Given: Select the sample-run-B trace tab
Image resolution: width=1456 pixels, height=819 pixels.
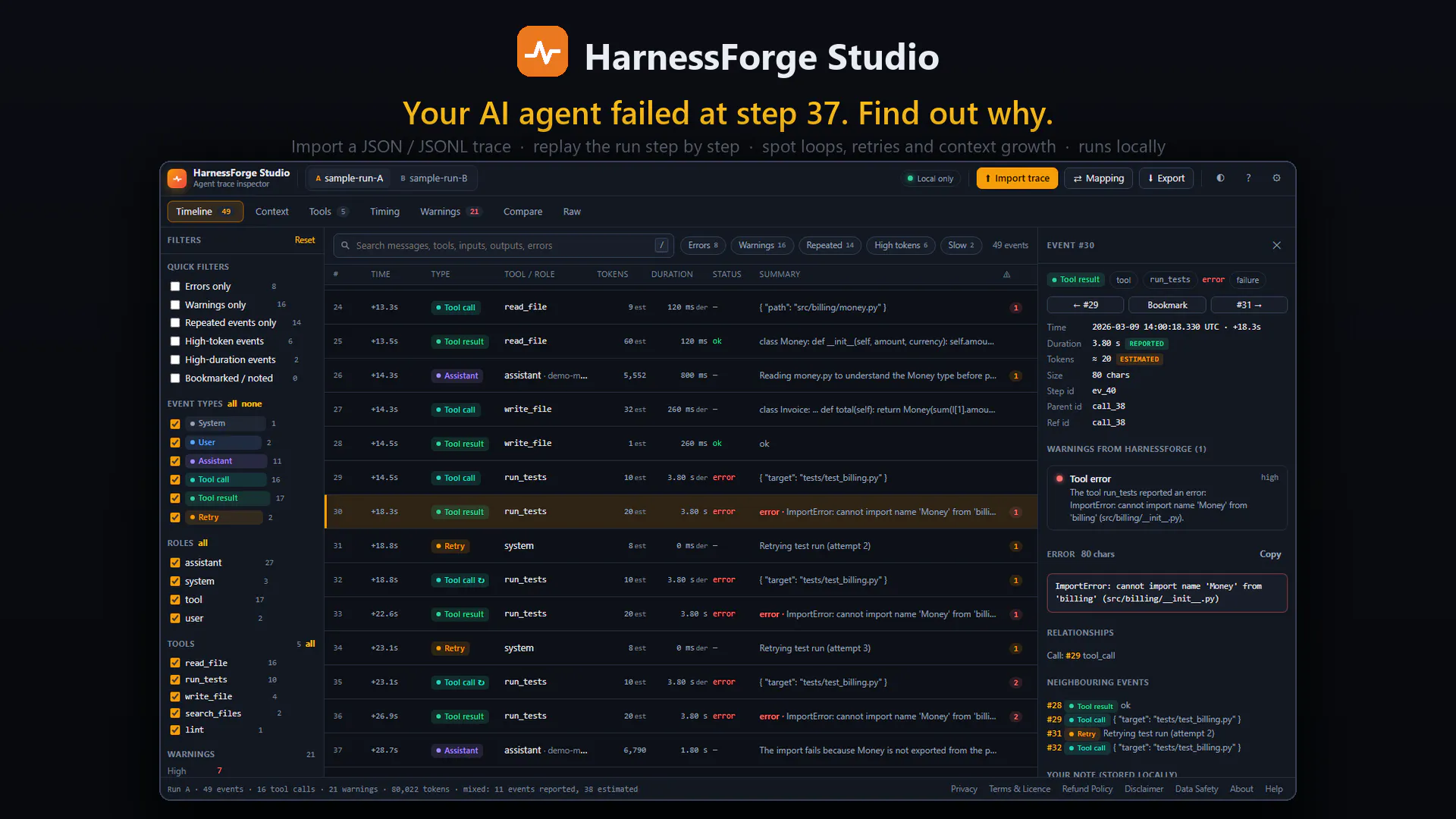Looking at the screenshot, I should pos(434,178).
